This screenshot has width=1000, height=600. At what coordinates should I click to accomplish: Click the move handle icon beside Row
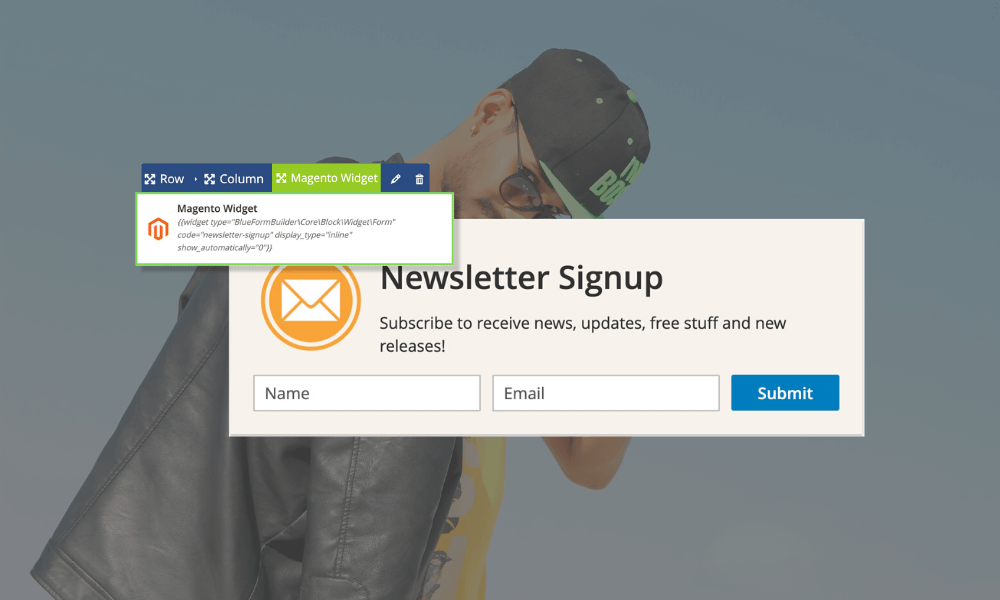point(150,179)
